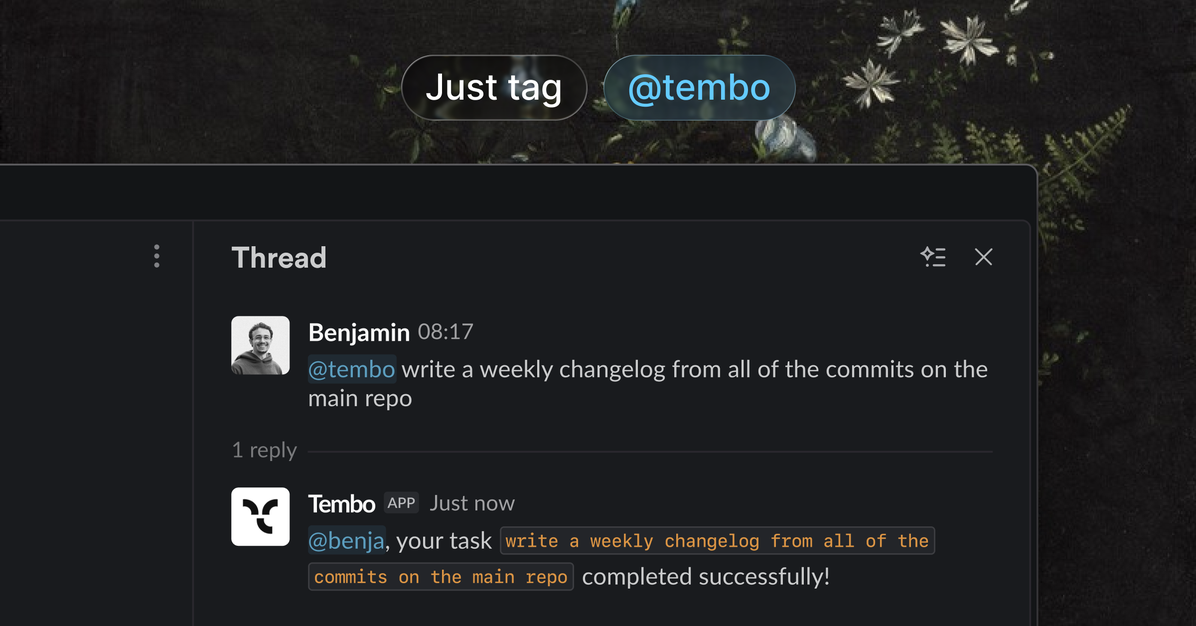This screenshot has width=1196, height=626.
Task: Open Tembo app profile via its name
Action: [x=341, y=503]
